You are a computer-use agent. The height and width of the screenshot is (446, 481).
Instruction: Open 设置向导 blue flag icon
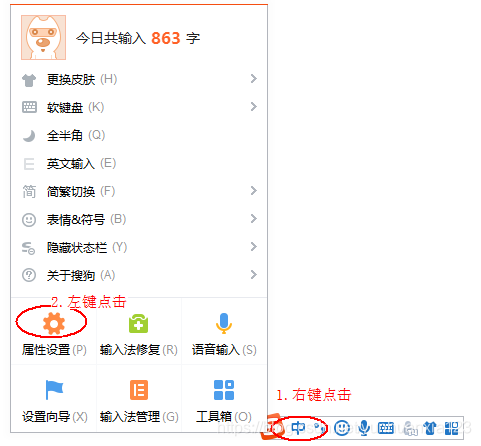(54, 390)
